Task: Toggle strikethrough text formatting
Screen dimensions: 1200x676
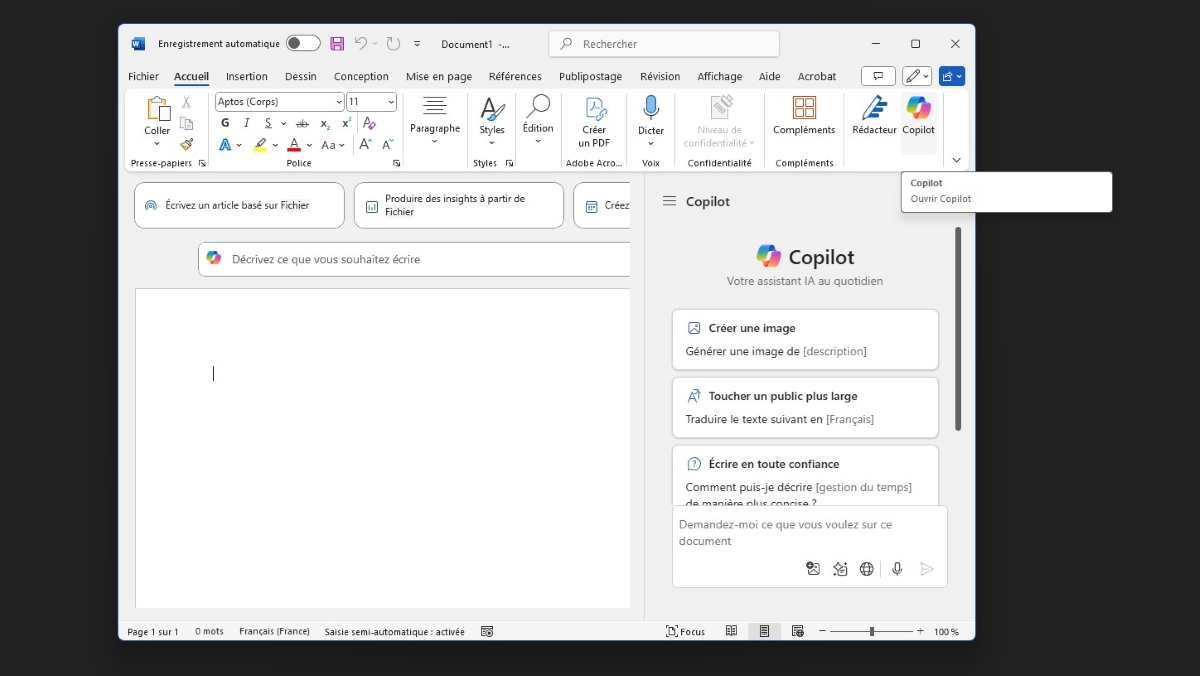Action: click(x=302, y=124)
